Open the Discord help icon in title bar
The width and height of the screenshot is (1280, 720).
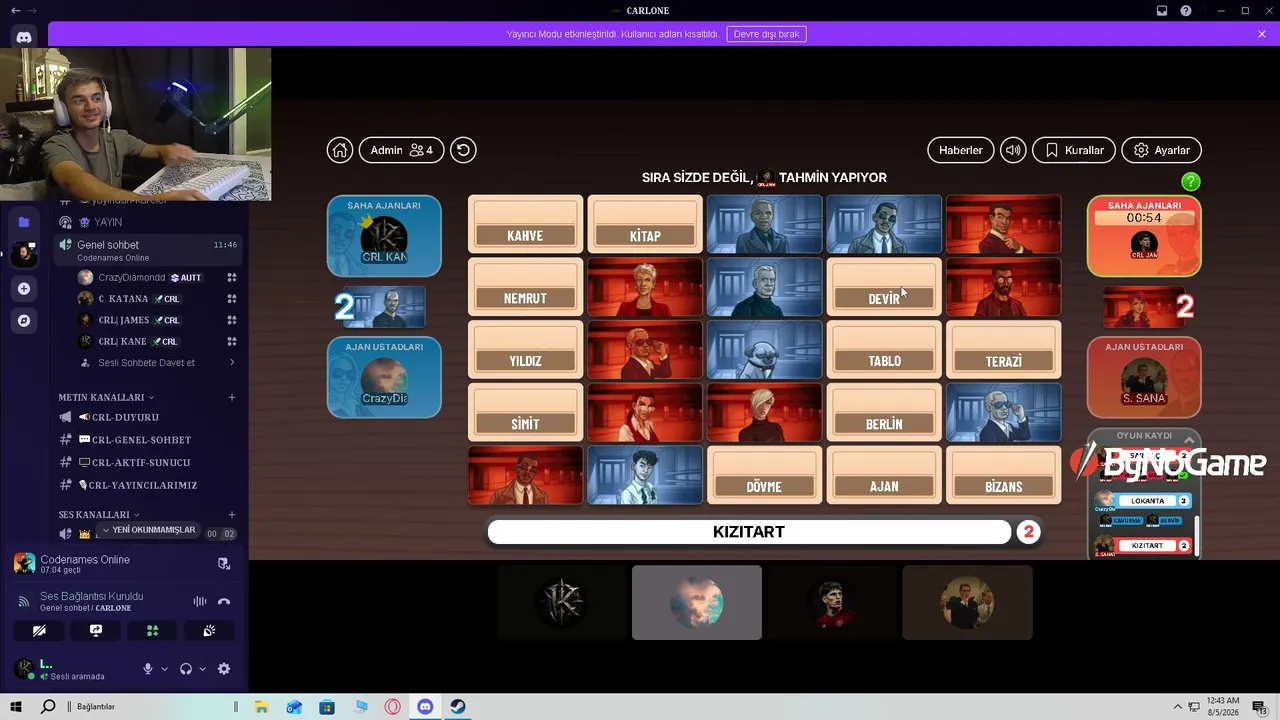tap(1186, 11)
